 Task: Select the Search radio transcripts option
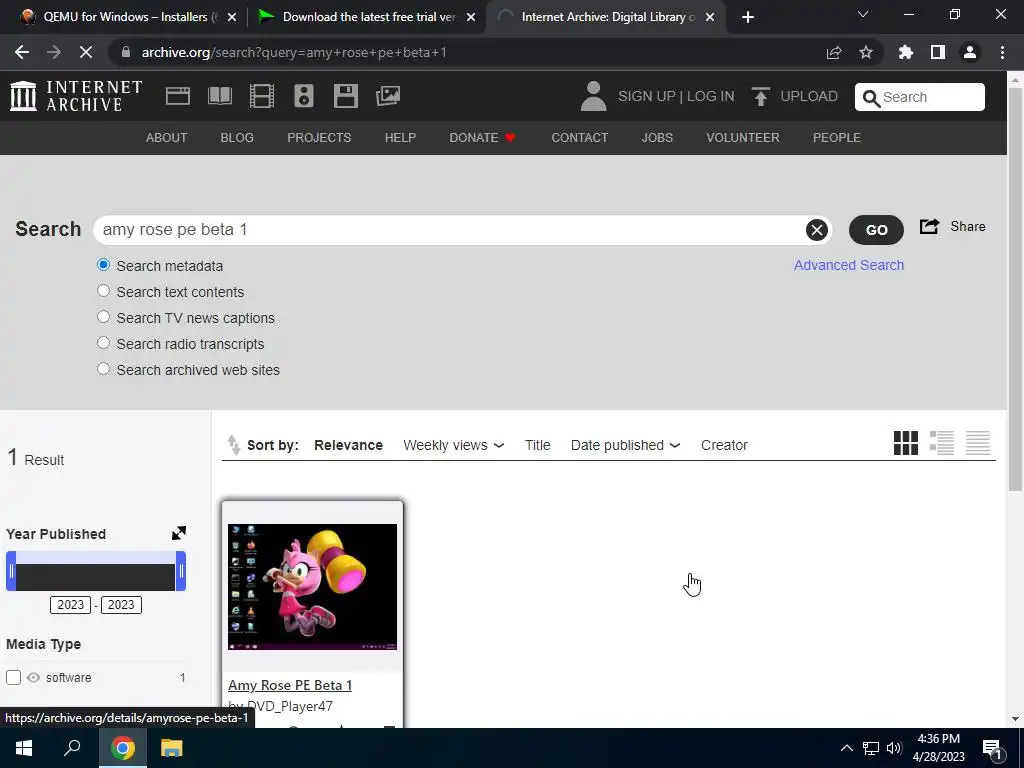click(x=103, y=343)
